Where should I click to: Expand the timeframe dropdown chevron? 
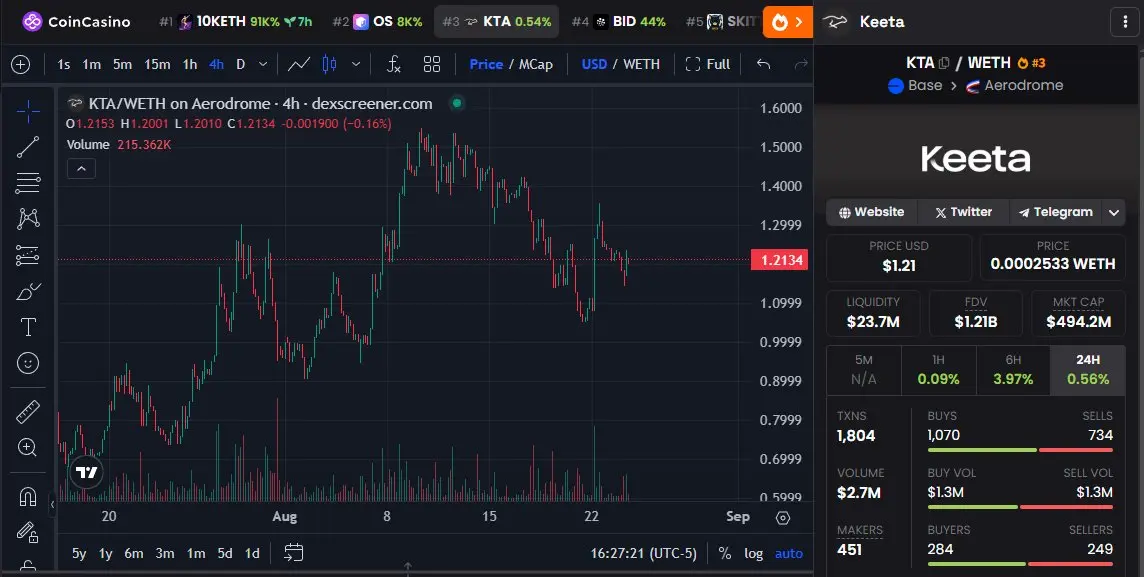click(x=263, y=64)
